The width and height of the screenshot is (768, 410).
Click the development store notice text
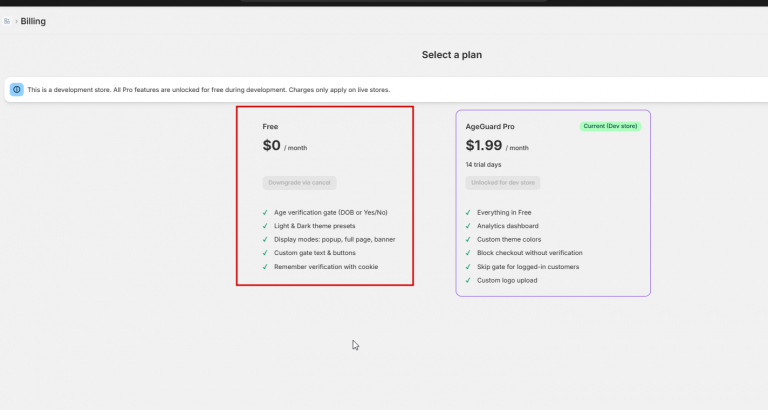click(209, 90)
